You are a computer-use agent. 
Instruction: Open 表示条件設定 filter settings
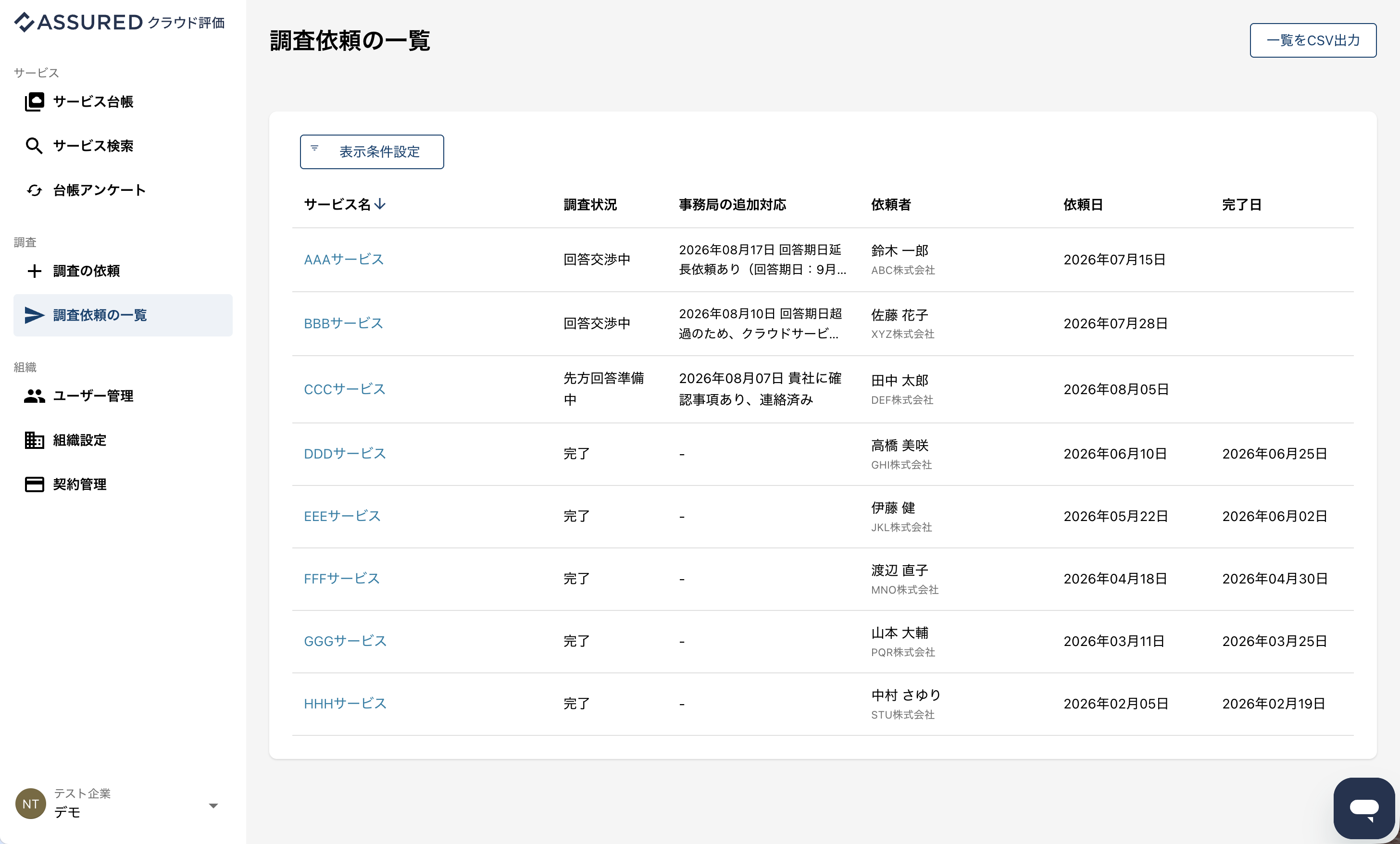[x=372, y=152]
